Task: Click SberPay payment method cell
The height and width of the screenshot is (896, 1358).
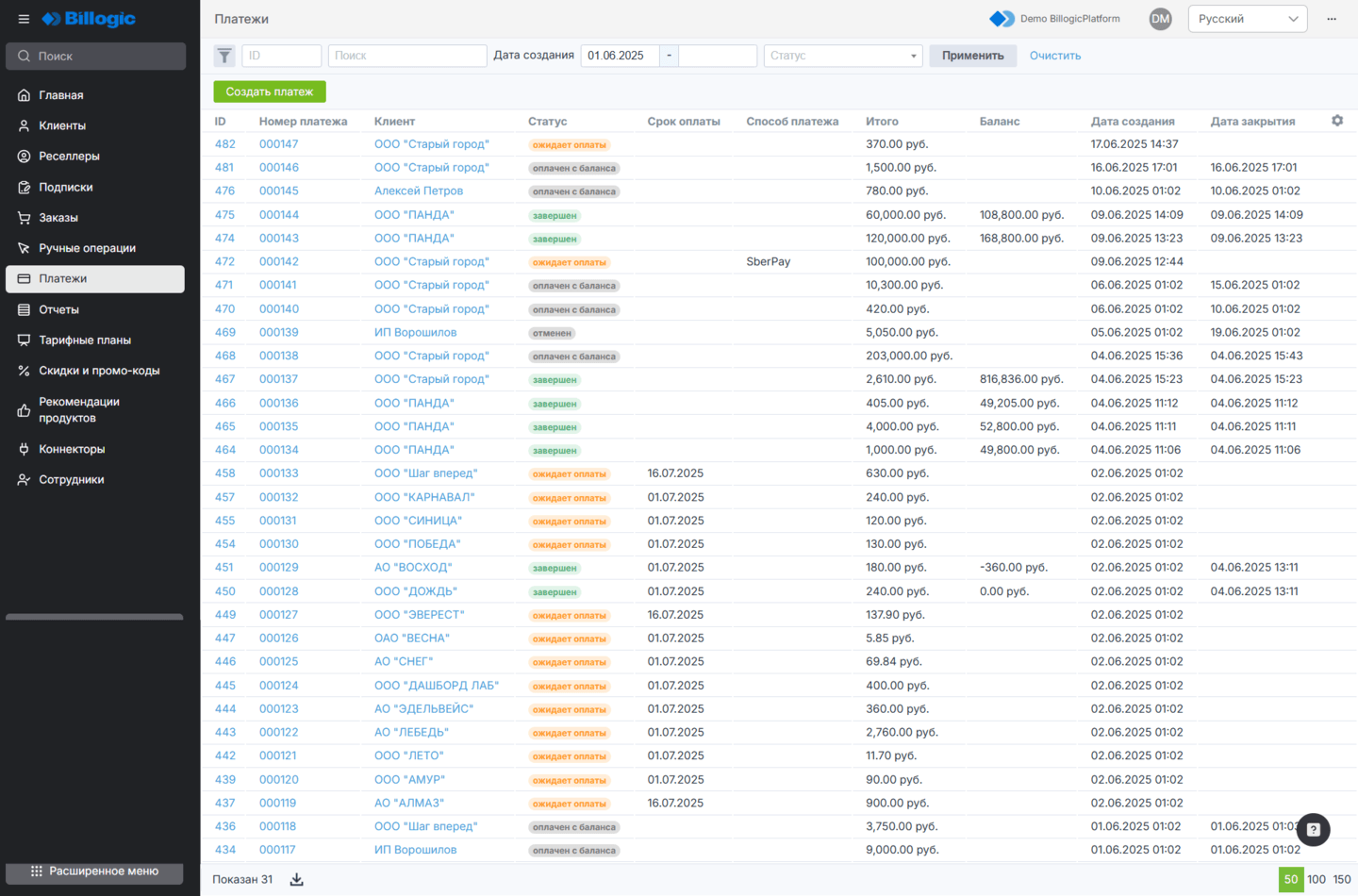Action: tap(768, 261)
